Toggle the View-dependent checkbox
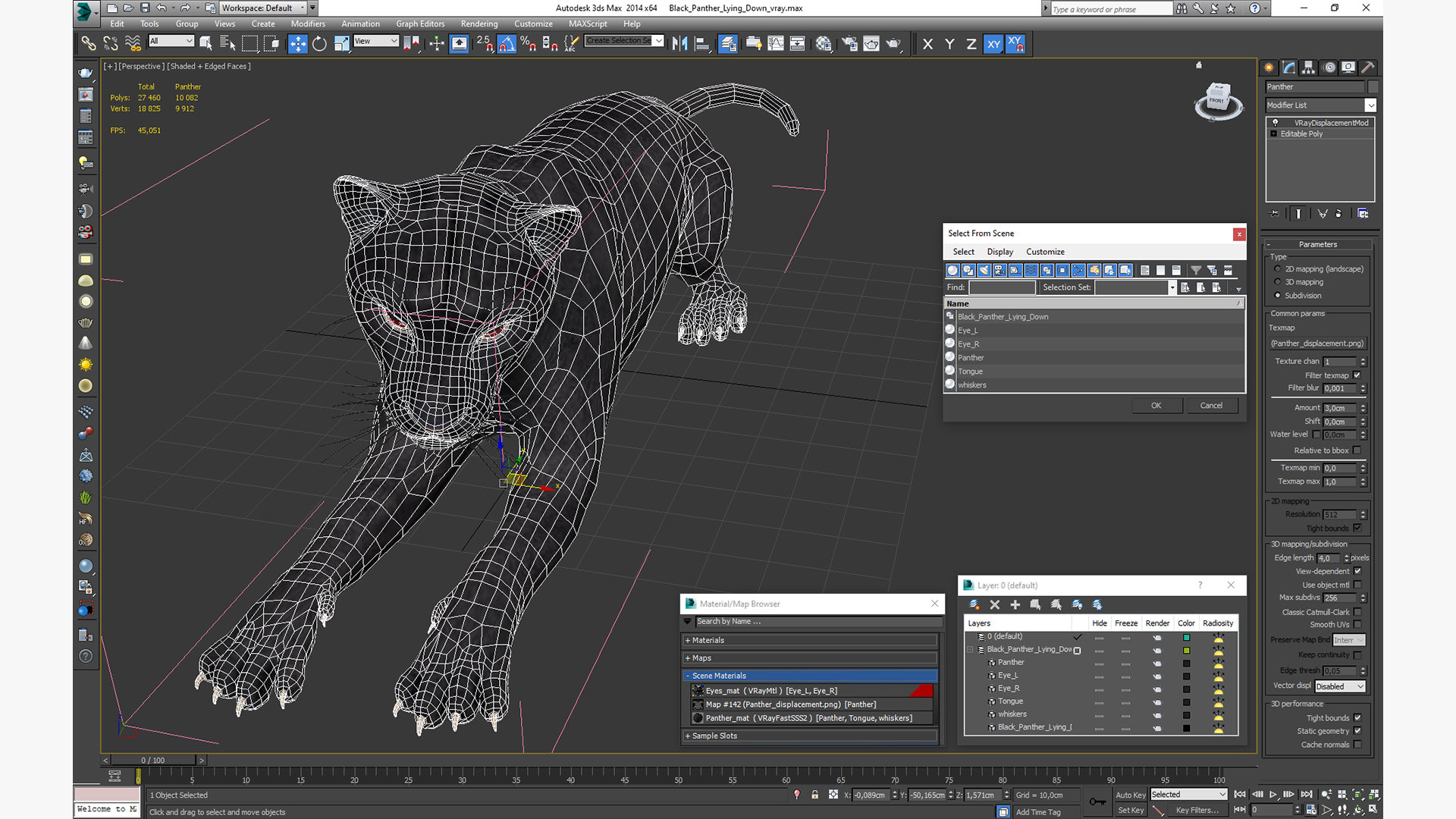The image size is (1456, 819). point(1357,571)
